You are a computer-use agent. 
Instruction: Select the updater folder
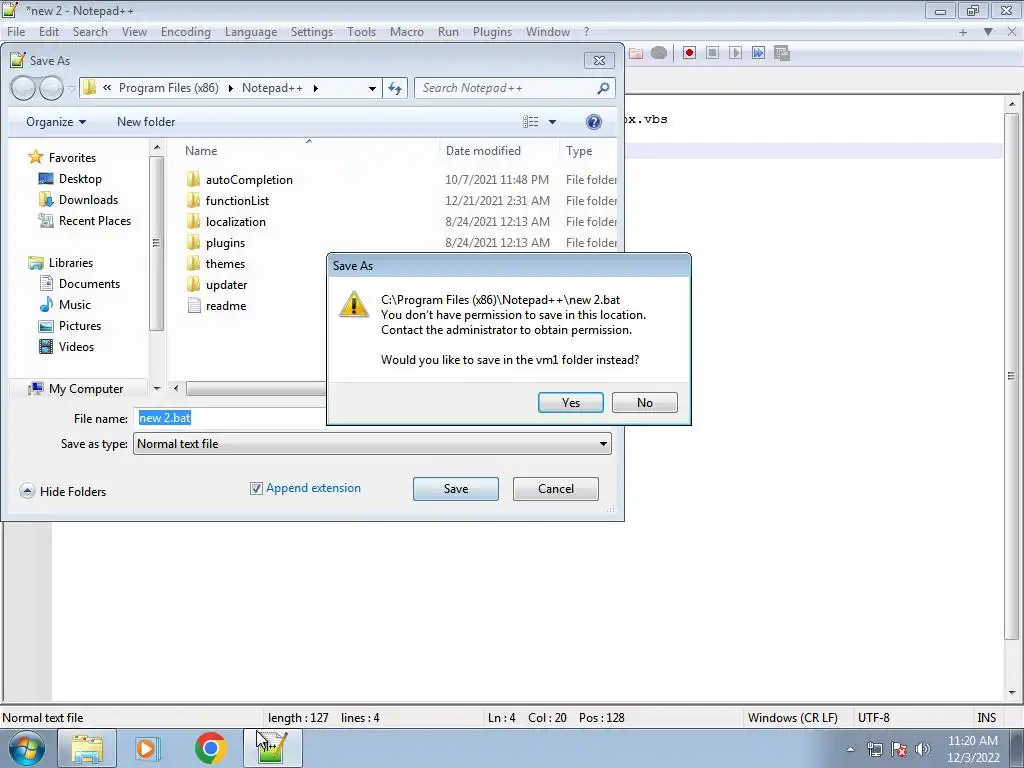(217, 285)
